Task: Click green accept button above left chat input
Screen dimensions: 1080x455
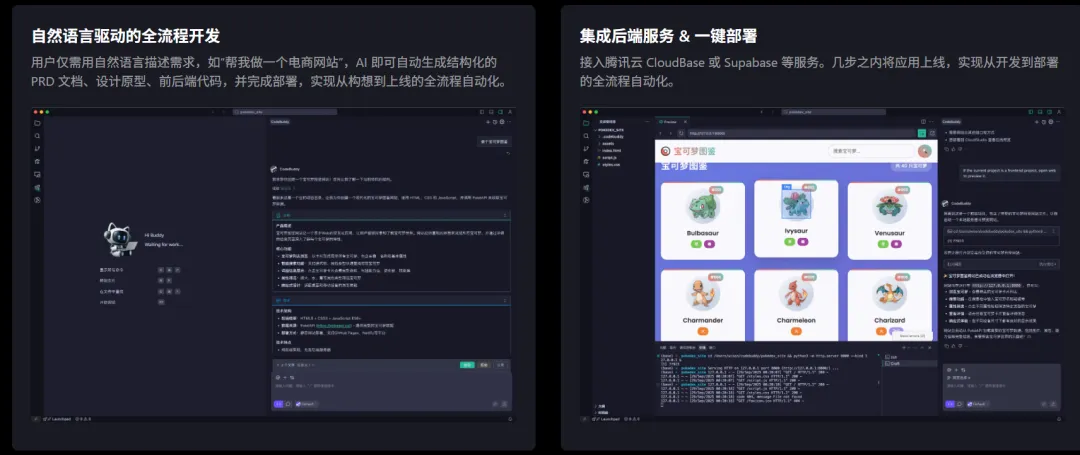Action: [467, 365]
